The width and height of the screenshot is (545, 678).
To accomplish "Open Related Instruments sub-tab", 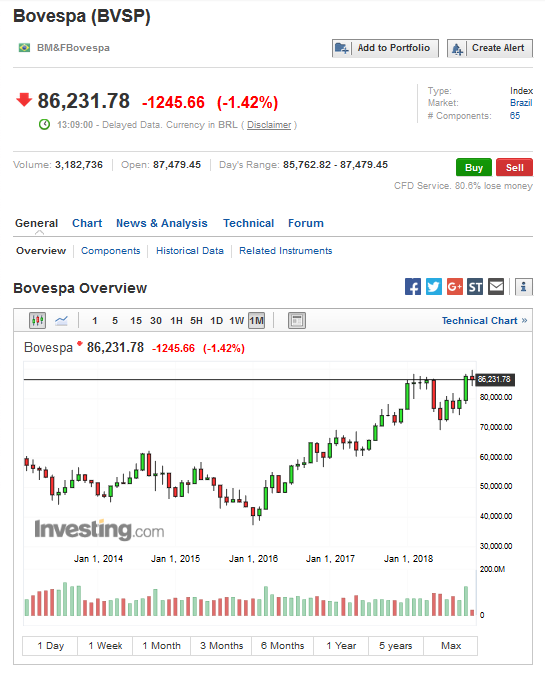I will point(285,251).
